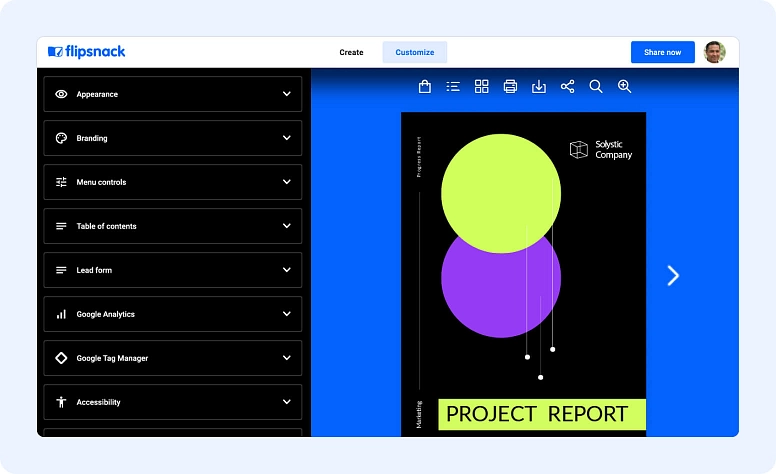
Task: Switch to the Create tab
Action: 351,52
